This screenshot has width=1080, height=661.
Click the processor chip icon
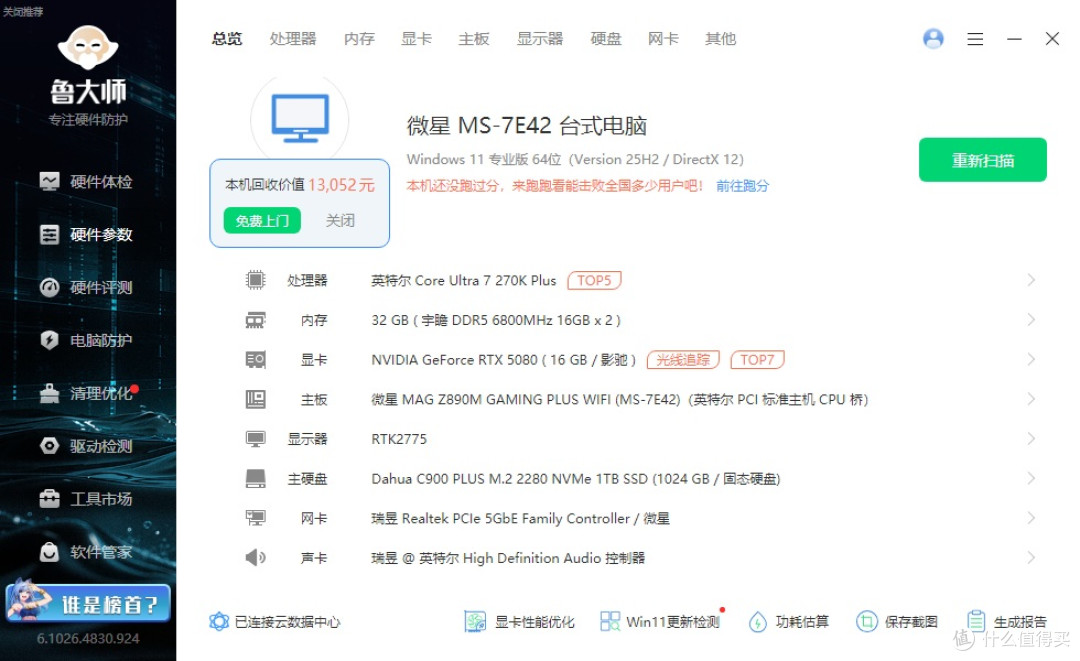(256, 280)
